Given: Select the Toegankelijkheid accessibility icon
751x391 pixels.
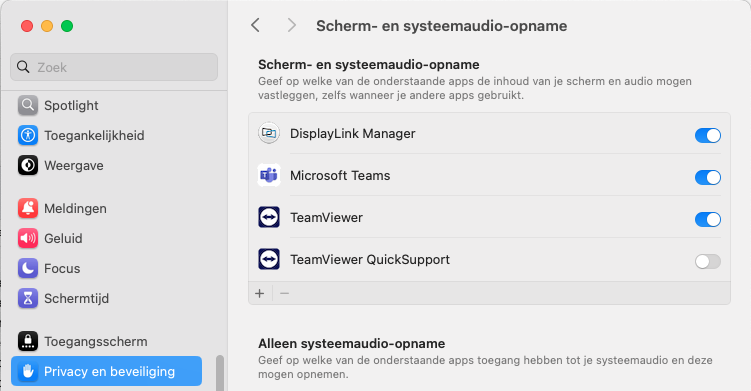Looking at the screenshot, I should point(28,135).
